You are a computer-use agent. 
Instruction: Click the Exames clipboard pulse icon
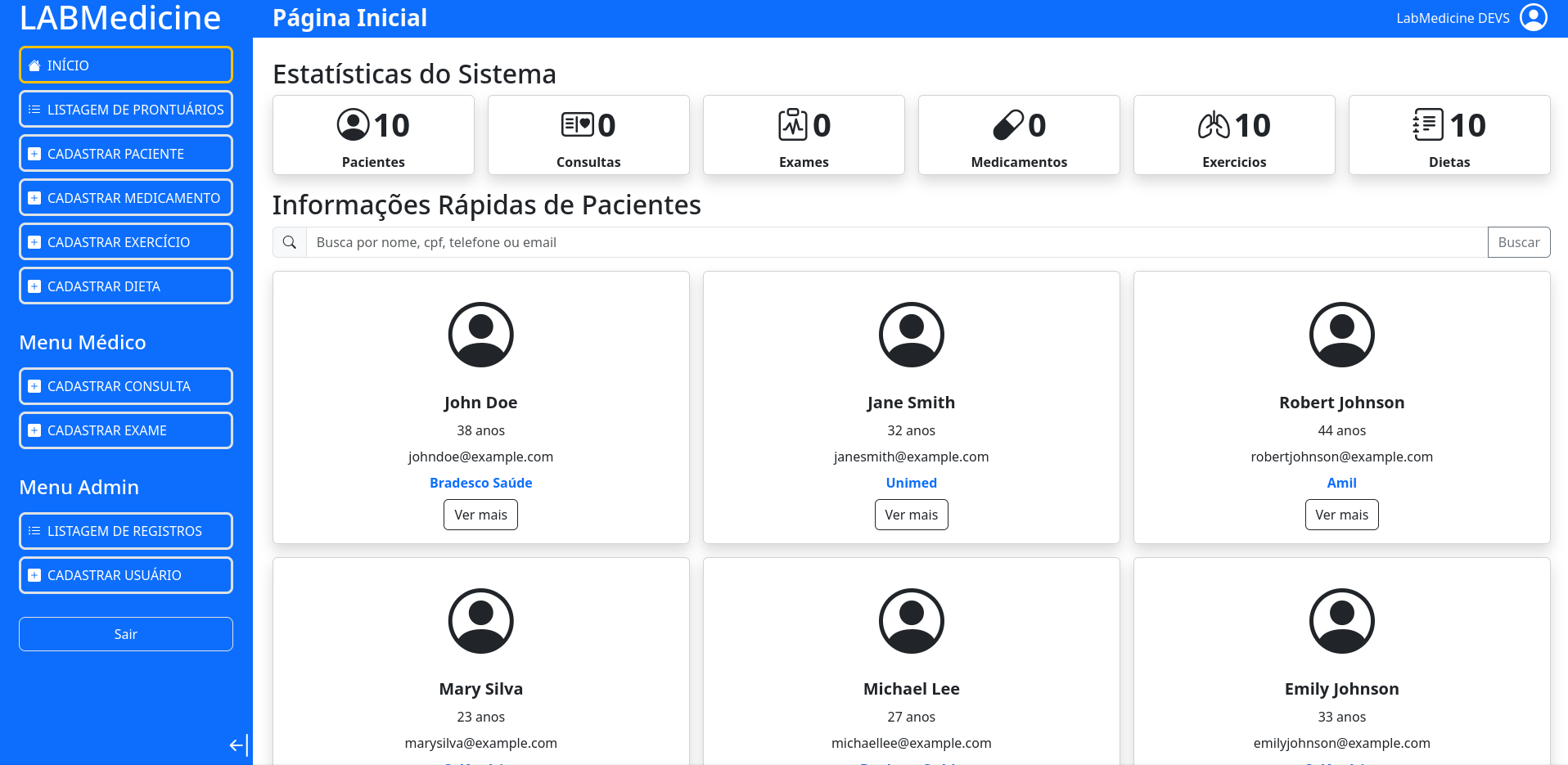(x=792, y=125)
